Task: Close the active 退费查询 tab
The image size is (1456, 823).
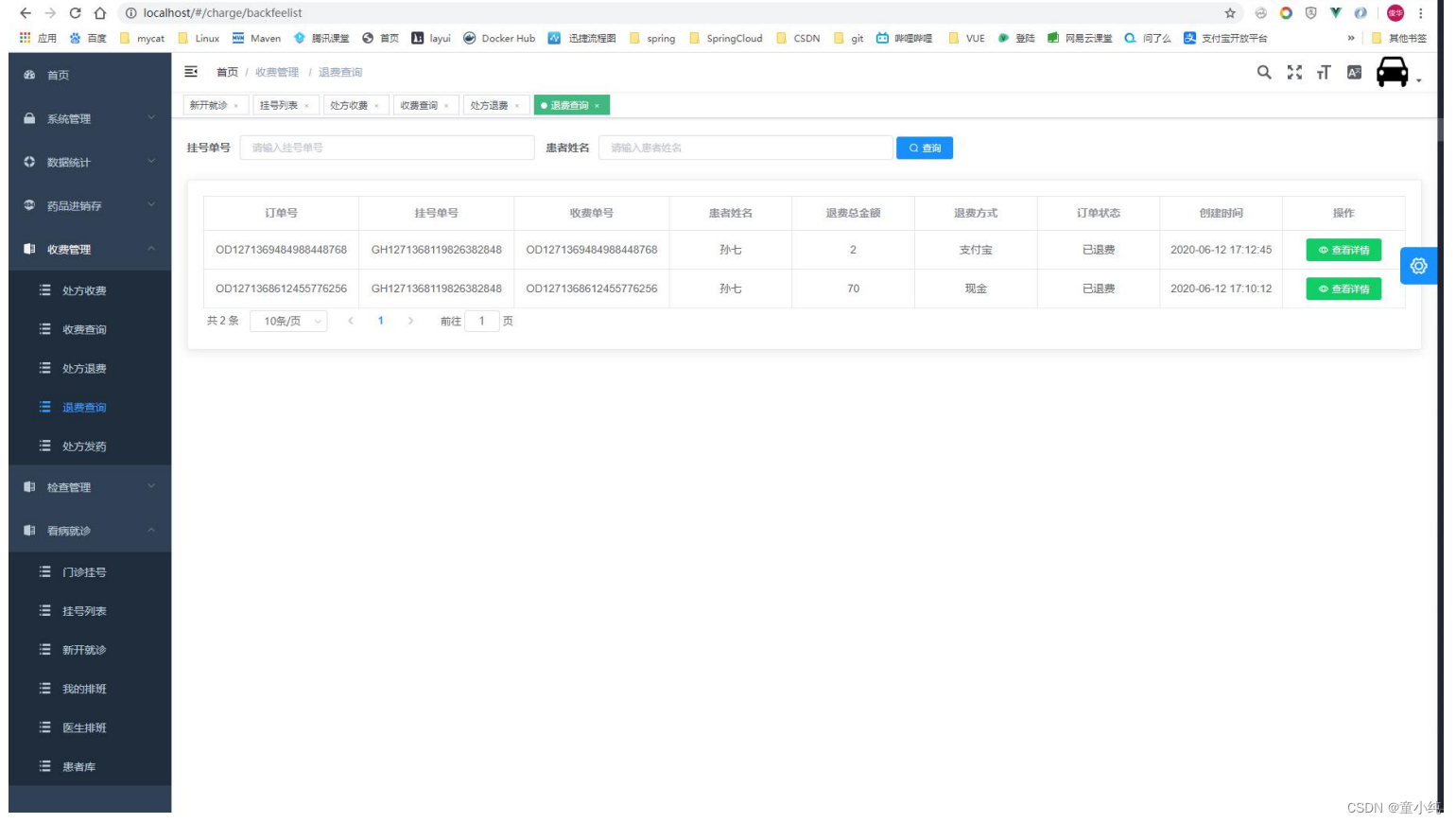Action: (x=597, y=106)
